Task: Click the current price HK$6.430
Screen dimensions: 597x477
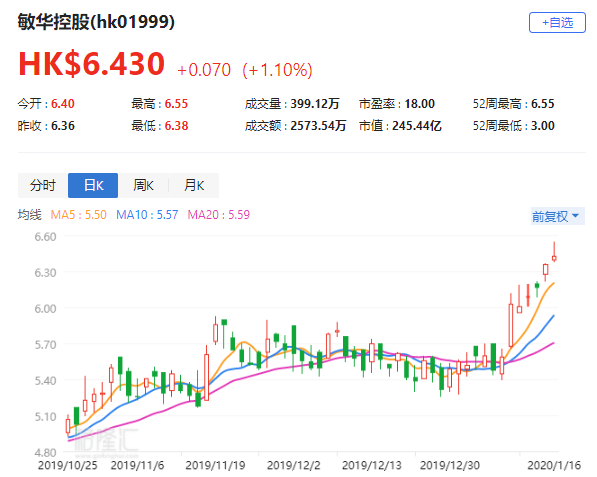Action: [x=92, y=64]
